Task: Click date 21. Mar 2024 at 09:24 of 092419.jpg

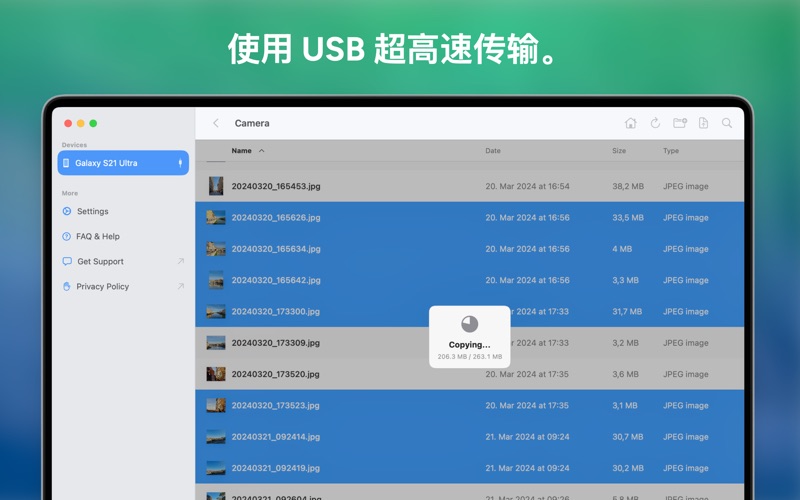Action: tap(527, 468)
